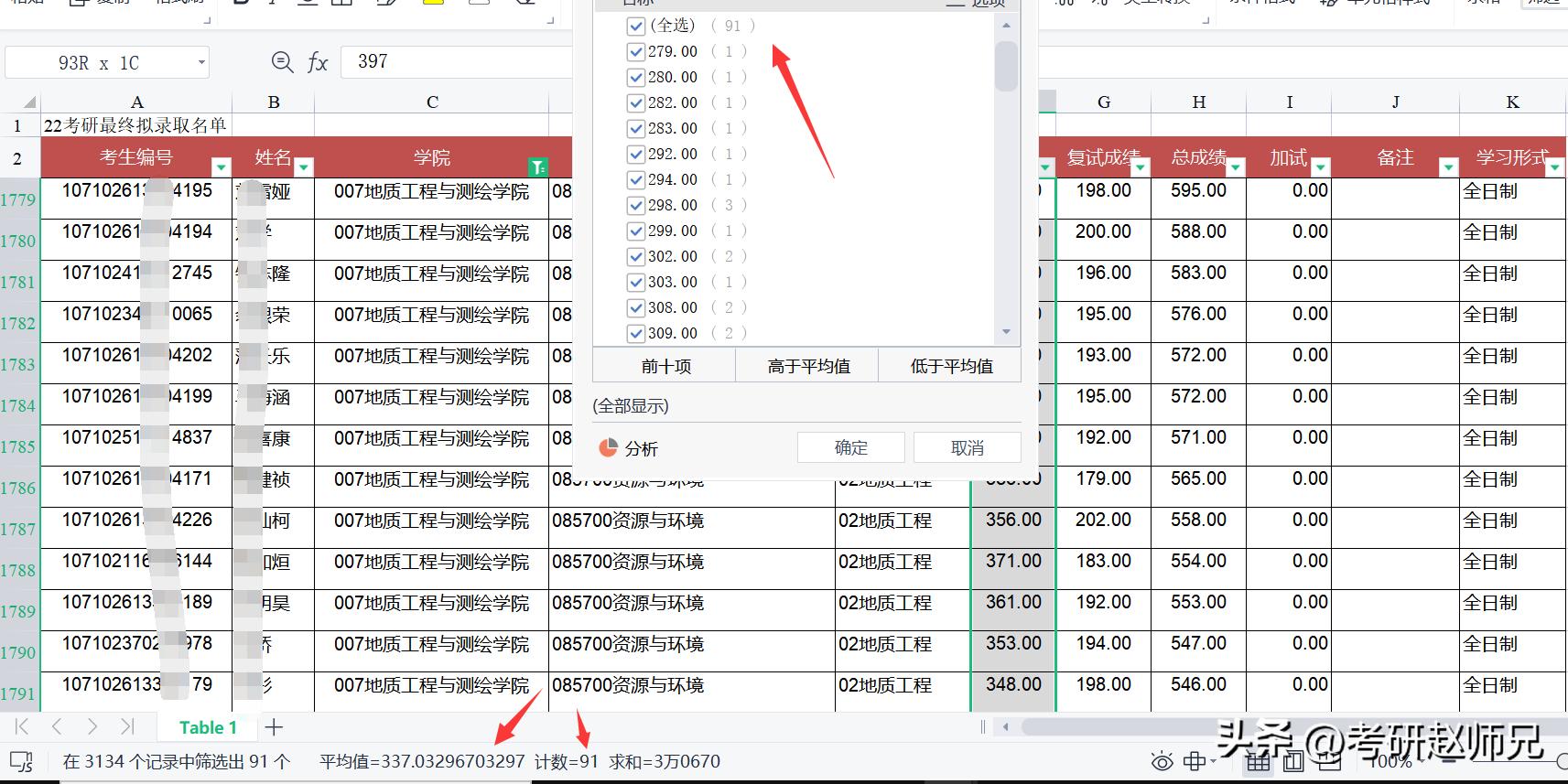Open the 考生编号 column filter dropdown

click(x=221, y=166)
